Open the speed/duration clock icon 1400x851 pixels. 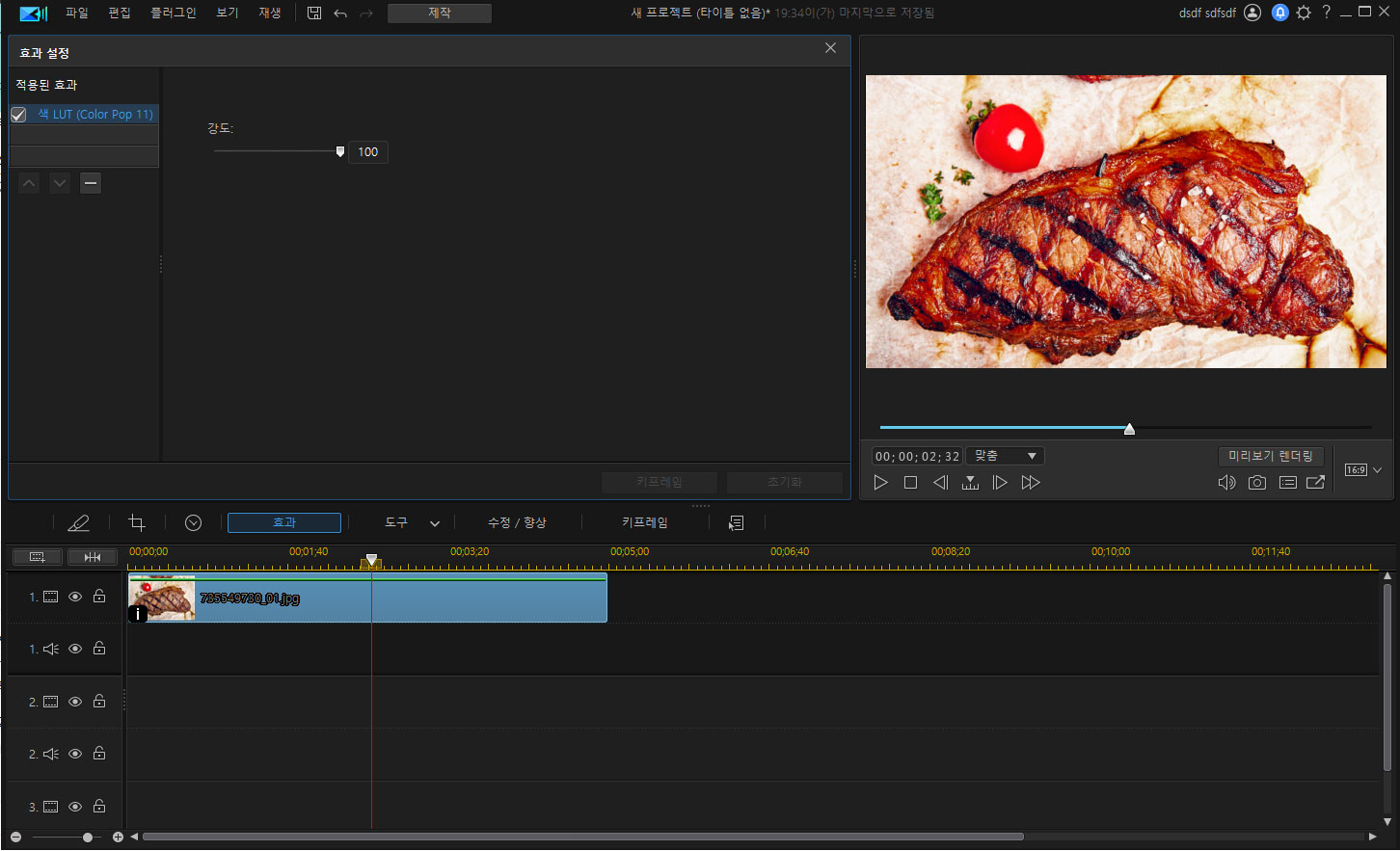(x=193, y=522)
